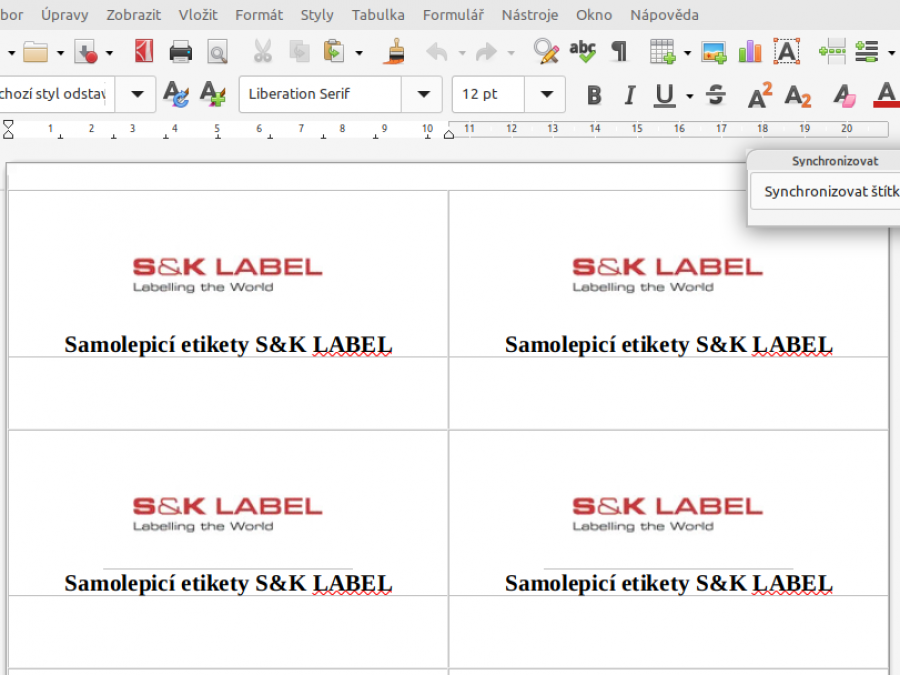Open the Okno menu
The height and width of the screenshot is (675, 900).
593,15
